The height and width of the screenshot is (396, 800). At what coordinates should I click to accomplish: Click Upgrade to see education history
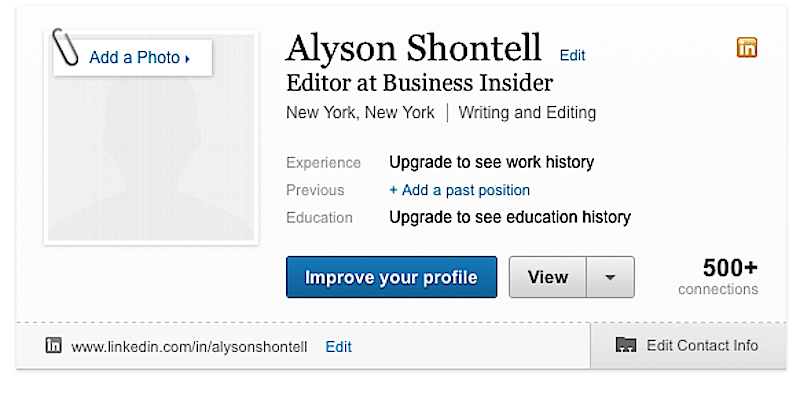(x=510, y=217)
